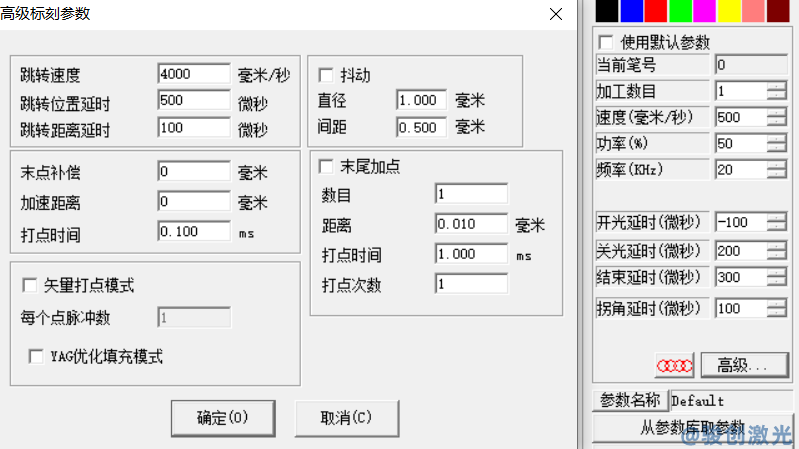Image resolution: width=799 pixels, height=449 pixels.
Task: Click 从参数库取参数 button
Action: pos(692,428)
